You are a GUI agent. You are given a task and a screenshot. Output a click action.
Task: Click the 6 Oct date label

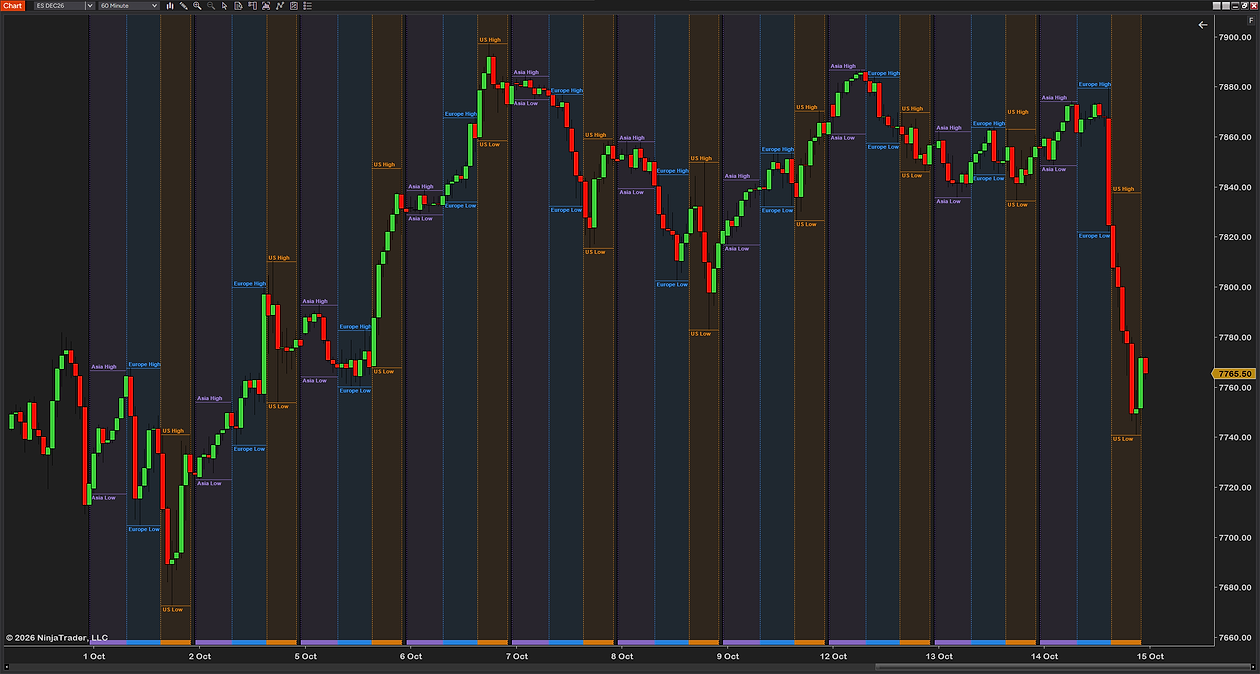[x=411, y=656]
